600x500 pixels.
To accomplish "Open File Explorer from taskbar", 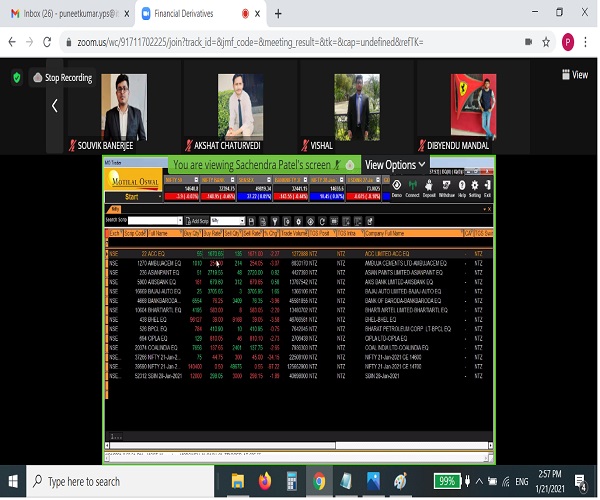I will [238, 481].
